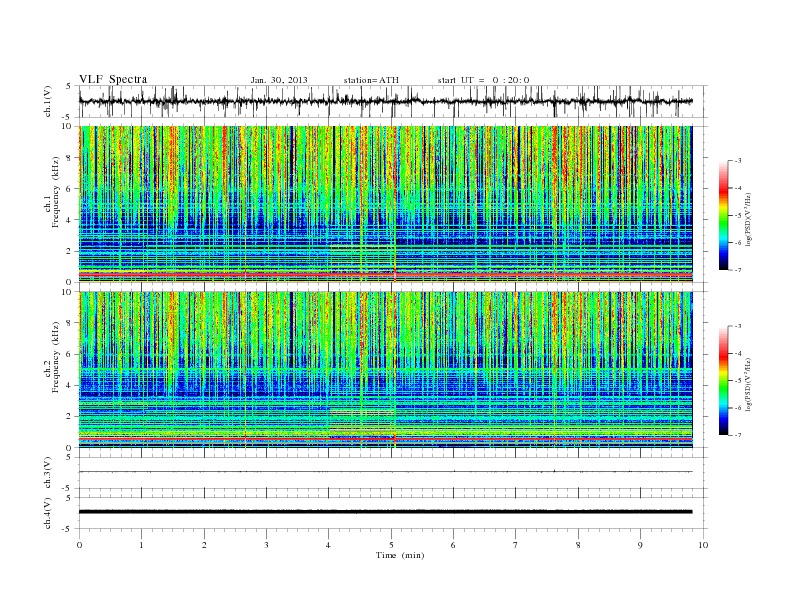Click the PSD colorbar beside ch.2 spectrogram
Screen dimensions: 792x612
[x=723, y=381]
